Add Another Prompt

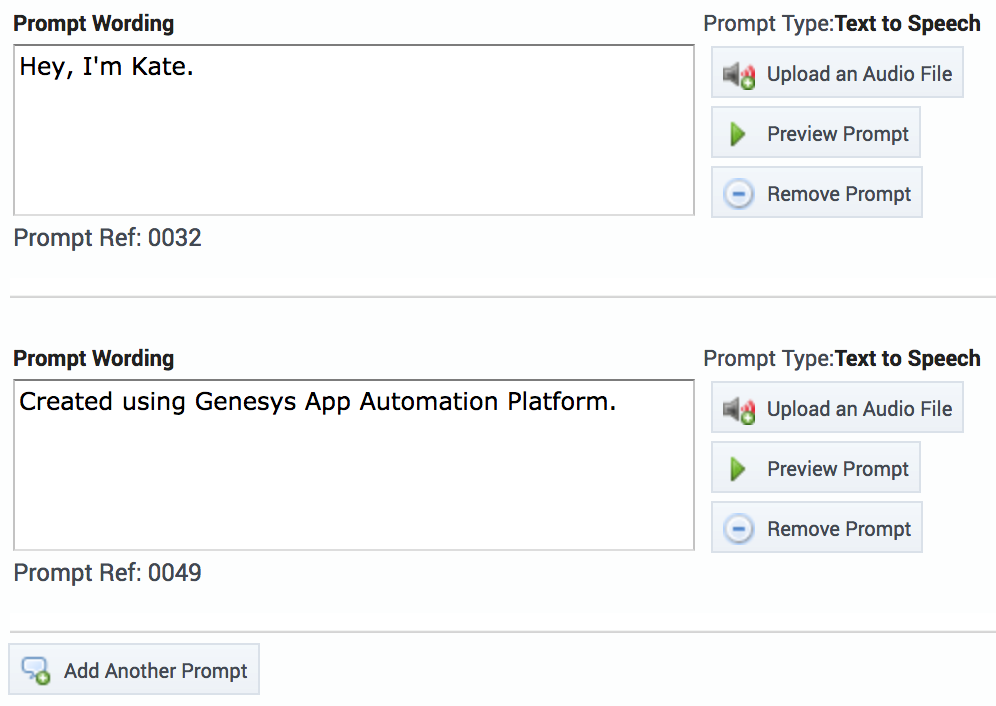134,669
